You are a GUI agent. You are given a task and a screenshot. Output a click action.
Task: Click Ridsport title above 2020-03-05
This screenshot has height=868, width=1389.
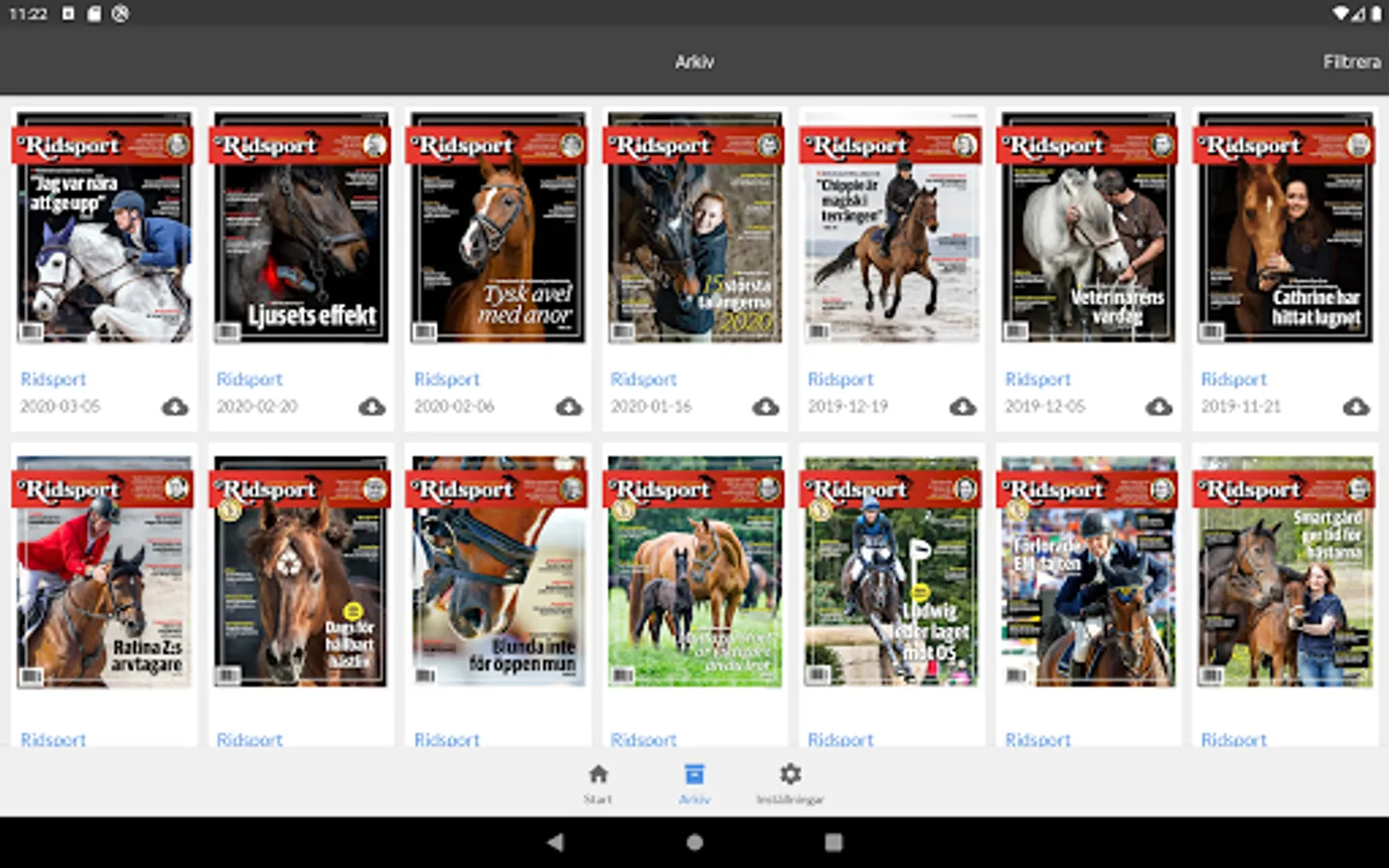click(53, 379)
